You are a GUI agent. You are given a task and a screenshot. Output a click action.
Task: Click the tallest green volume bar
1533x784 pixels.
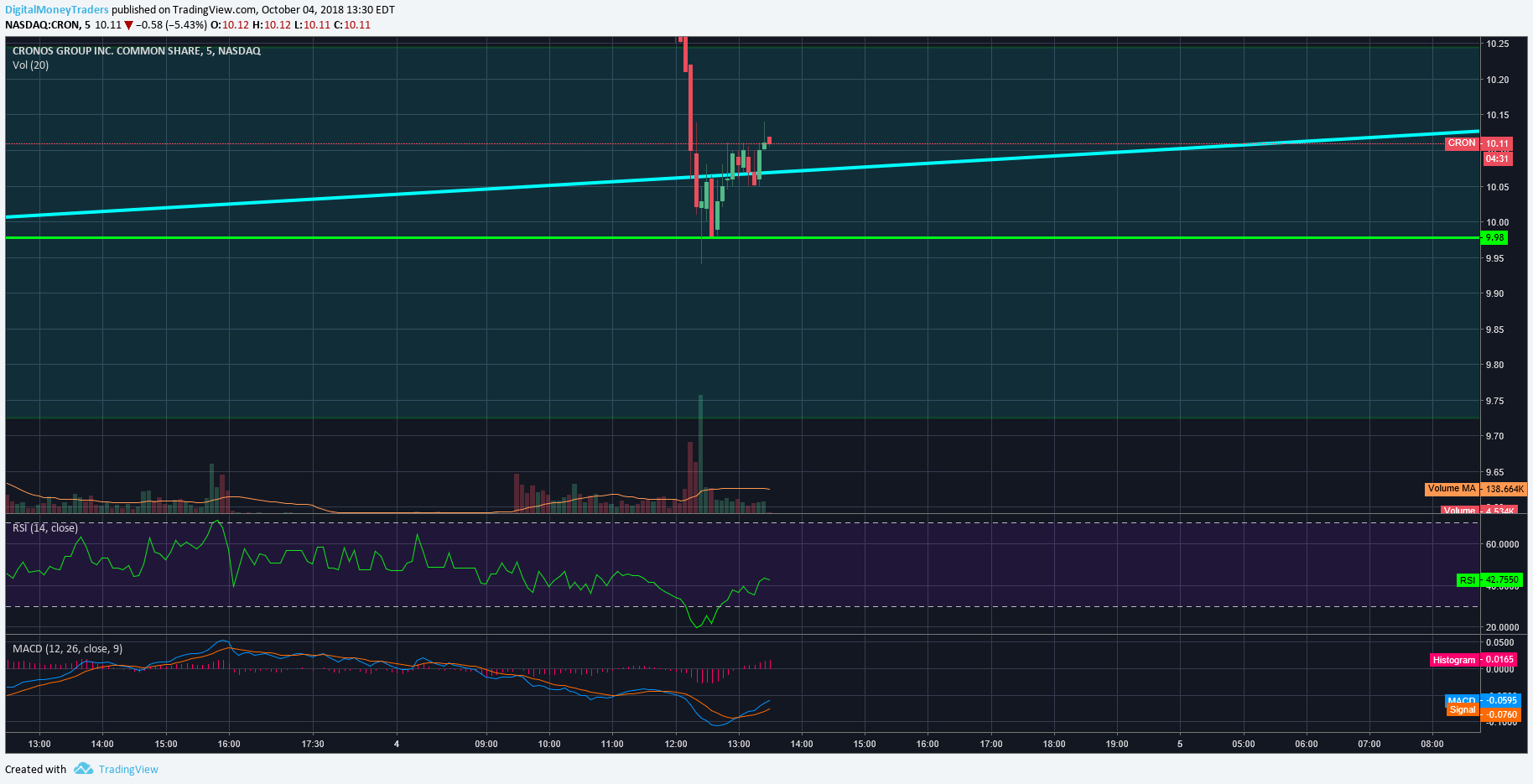coord(700,454)
